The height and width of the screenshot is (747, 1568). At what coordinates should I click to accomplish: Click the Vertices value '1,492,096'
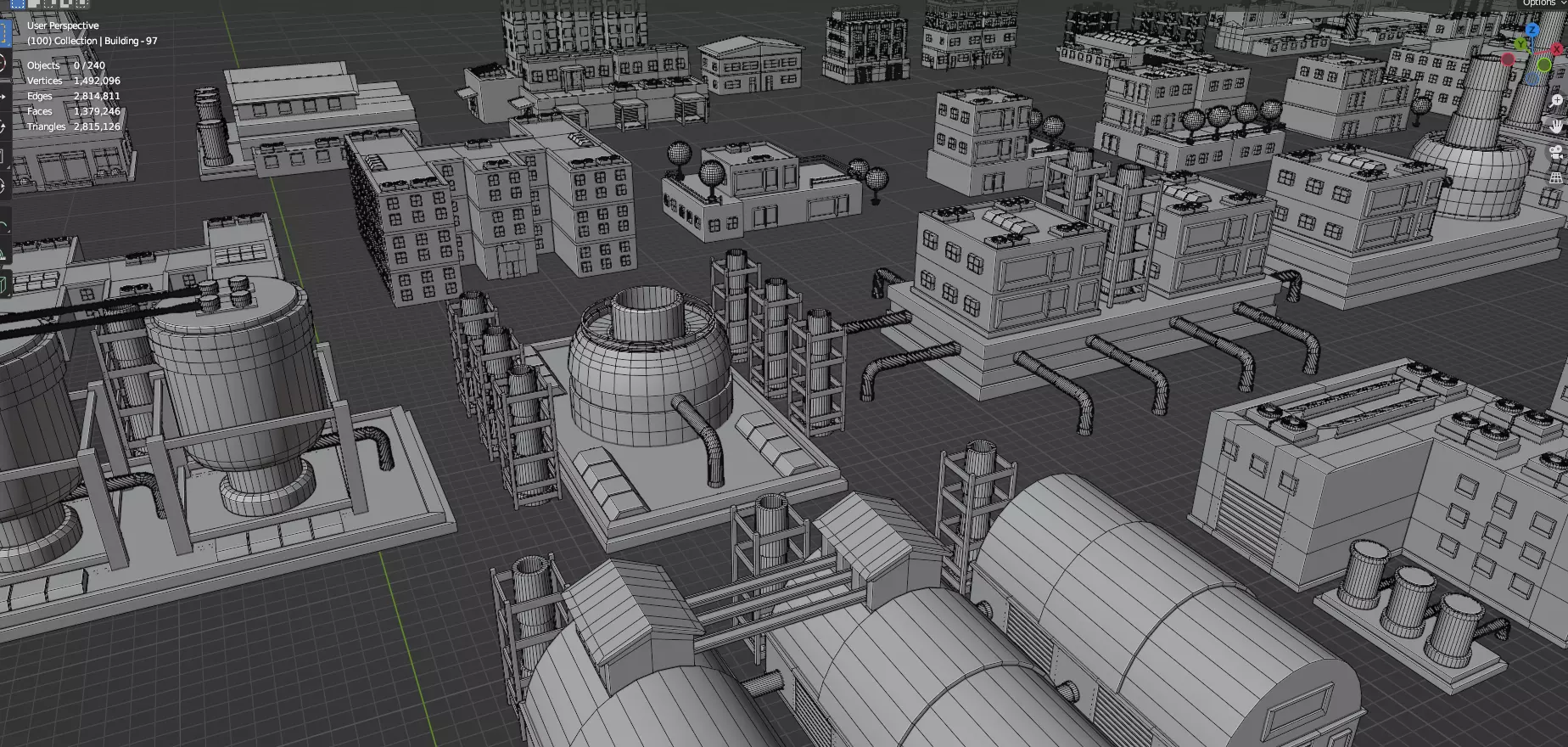tap(97, 81)
